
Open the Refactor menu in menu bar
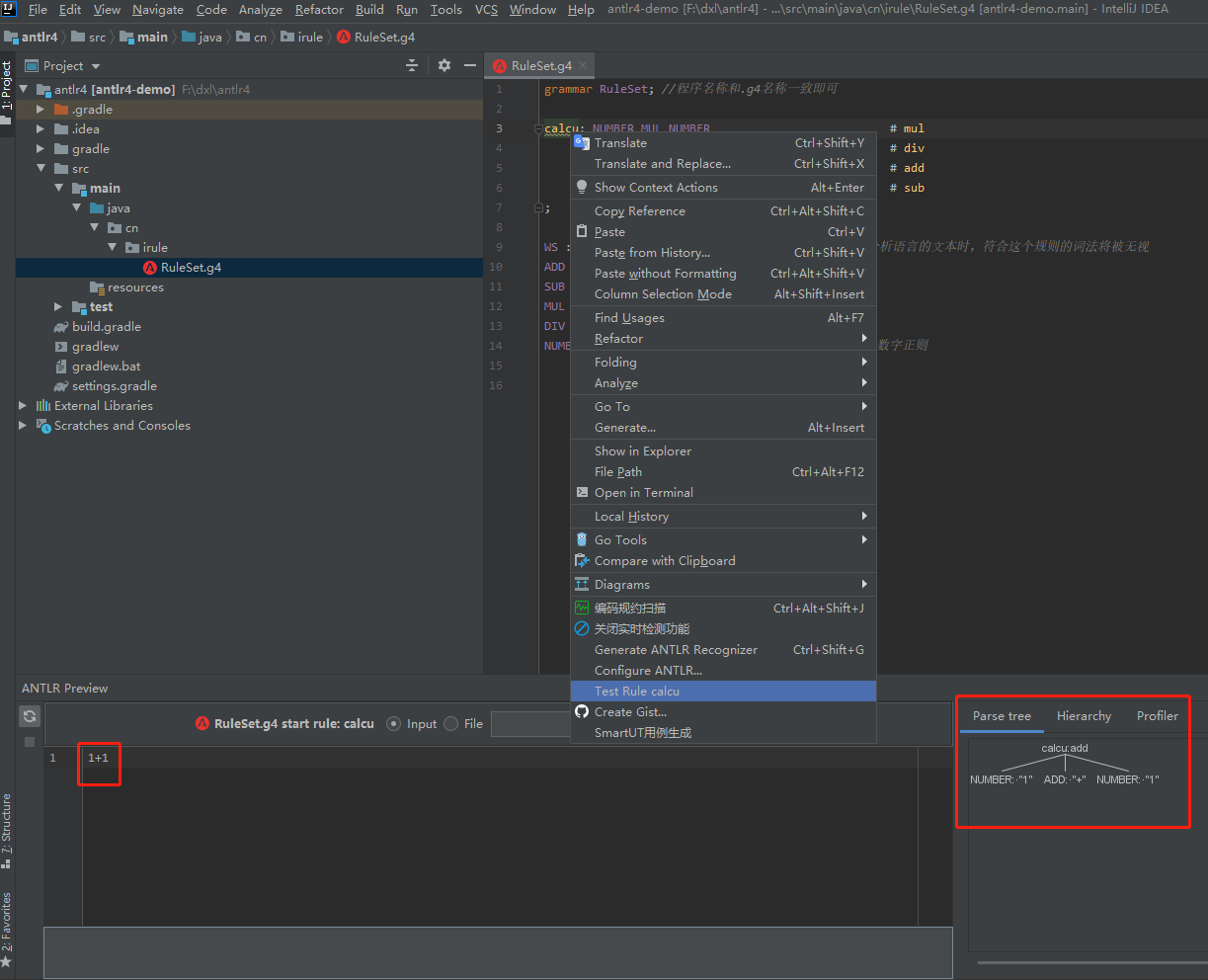point(319,9)
